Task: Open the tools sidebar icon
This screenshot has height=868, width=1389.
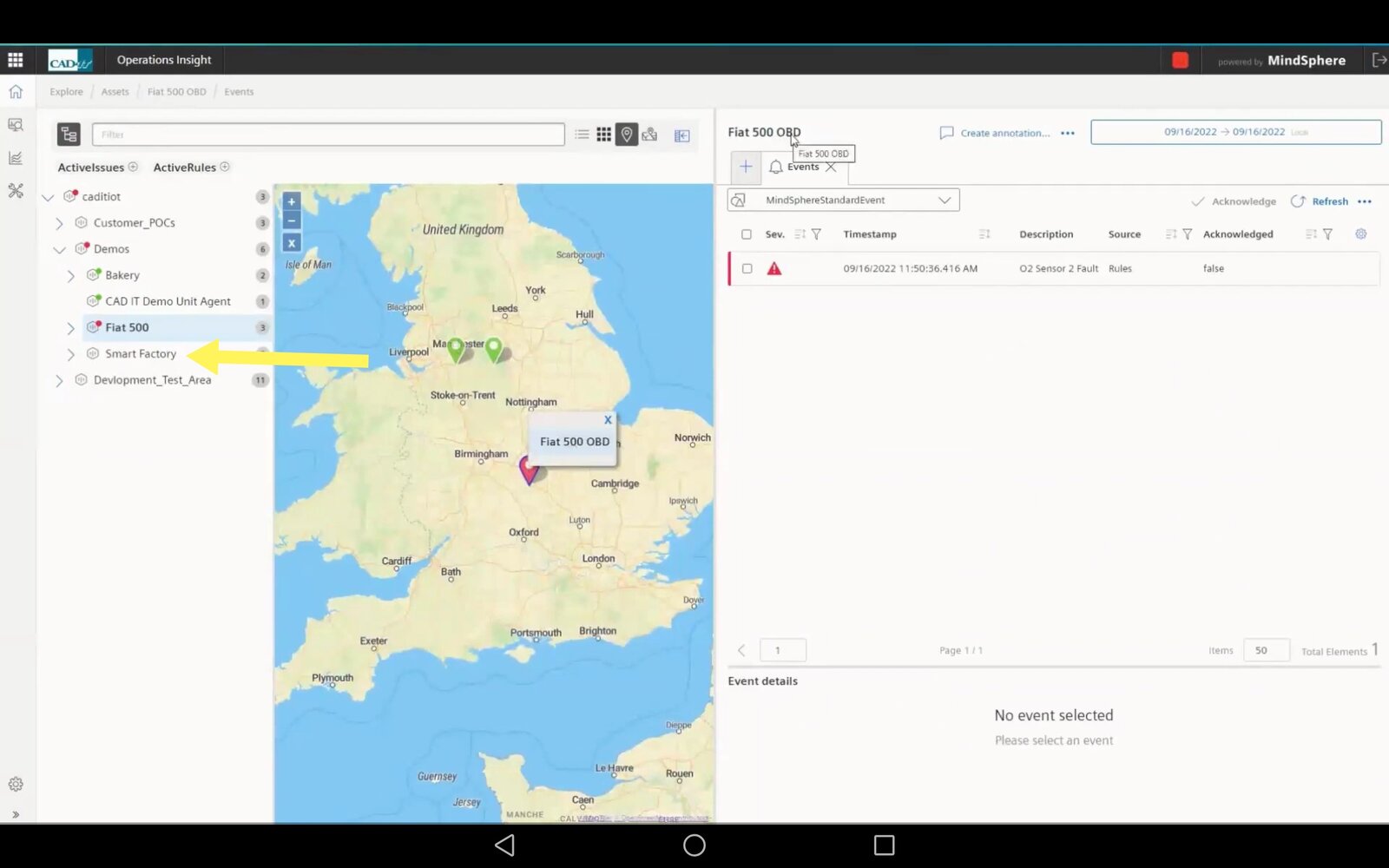Action: click(16, 191)
